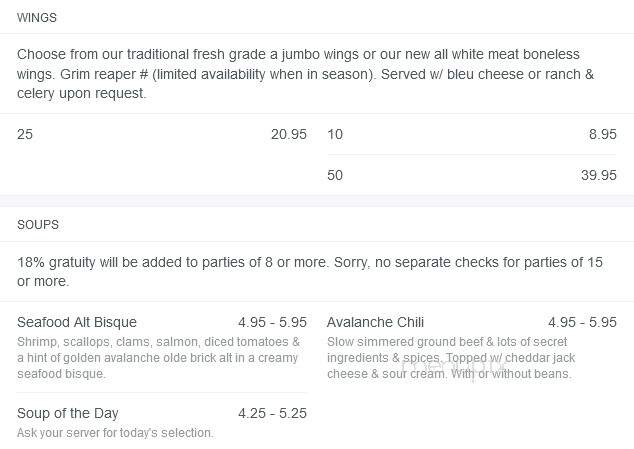Image resolution: width=634 pixels, height=449 pixels.
Task: Click the Avalanche Chili price range
Action: coord(582,322)
